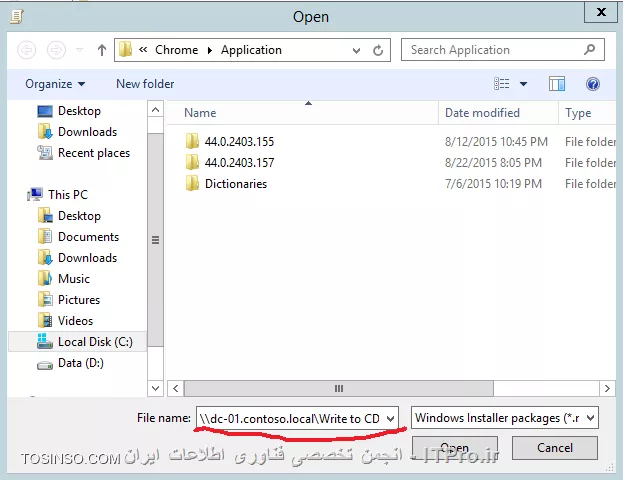Image resolution: width=623 pixels, height=480 pixels.
Task: Click date 7/6/2015 10:19 PM
Action: 493,184
